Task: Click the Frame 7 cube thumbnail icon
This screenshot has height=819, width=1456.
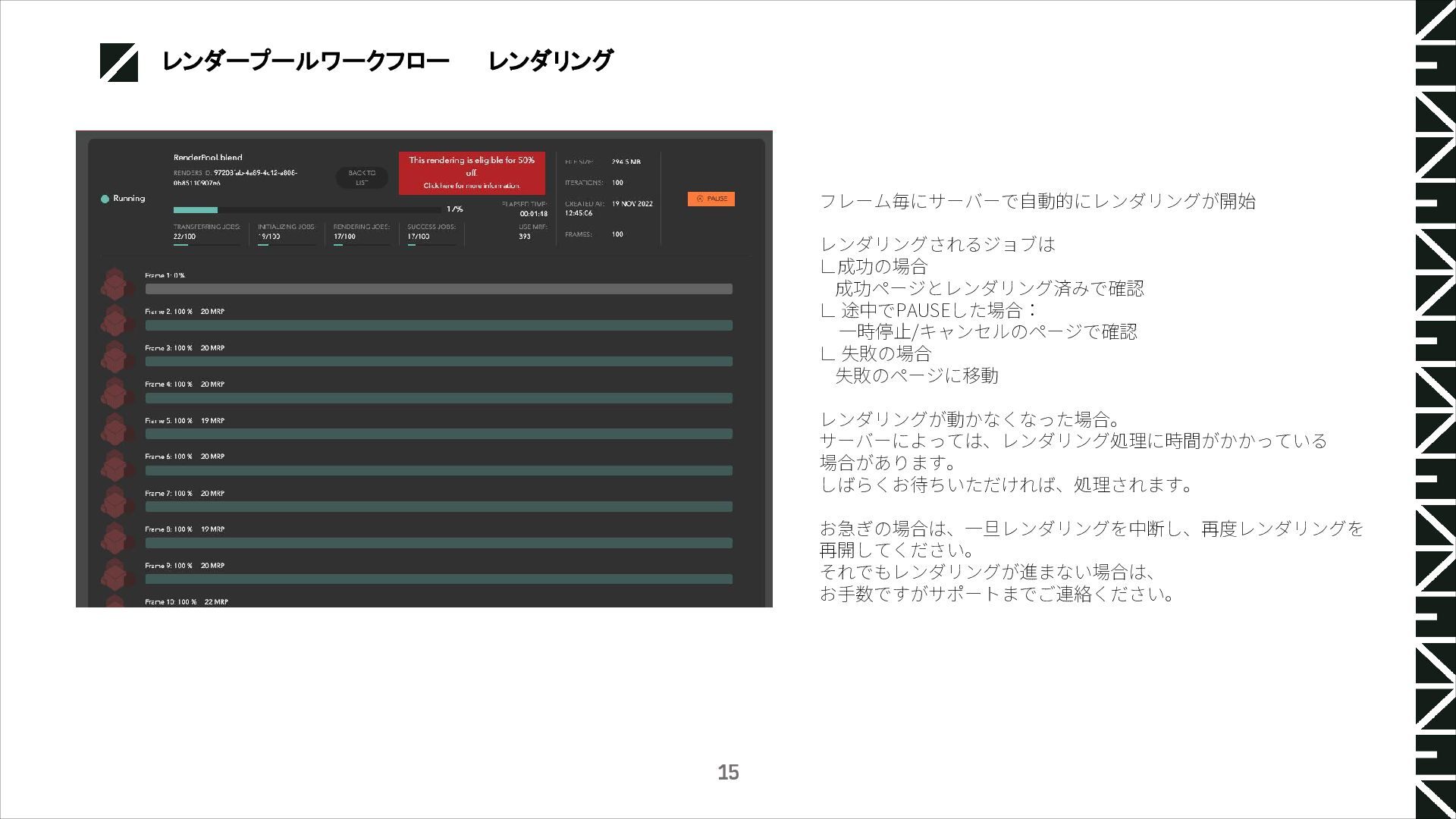Action: [115, 502]
